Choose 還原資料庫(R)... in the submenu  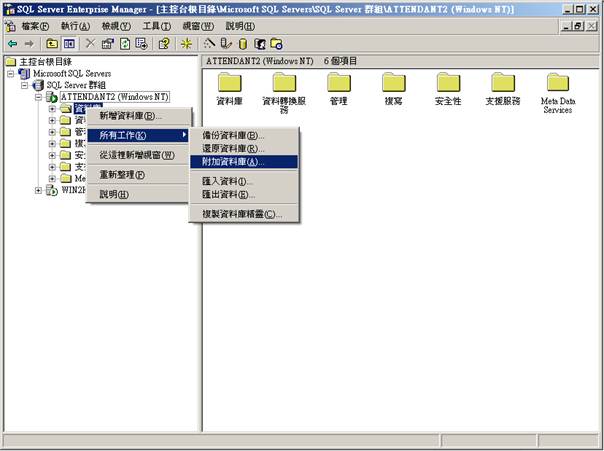tap(244, 149)
